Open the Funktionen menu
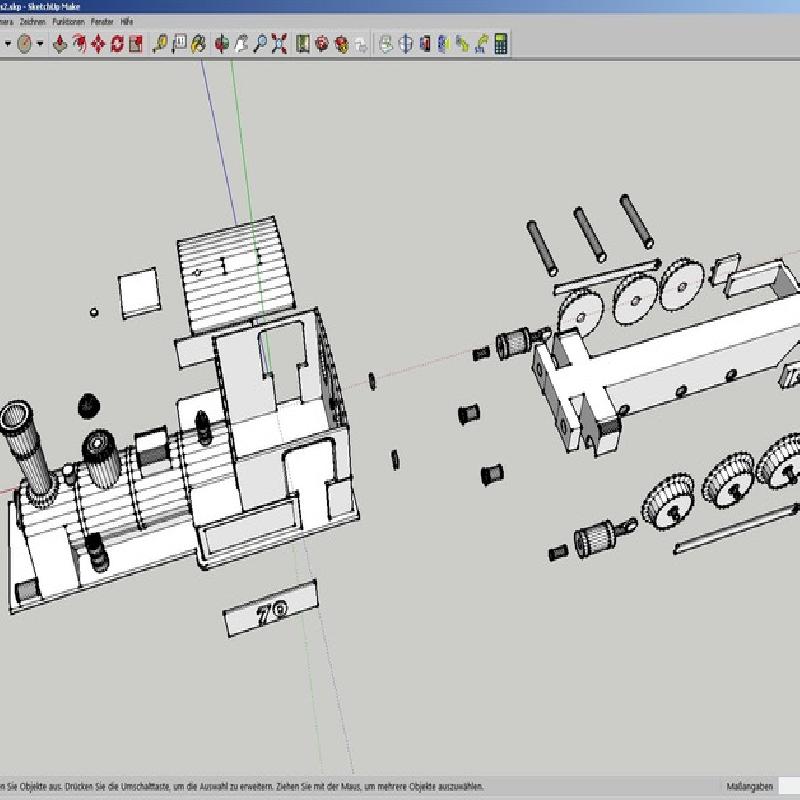Image resolution: width=800 pixels, height=800 pixels. tap(69, 20)
